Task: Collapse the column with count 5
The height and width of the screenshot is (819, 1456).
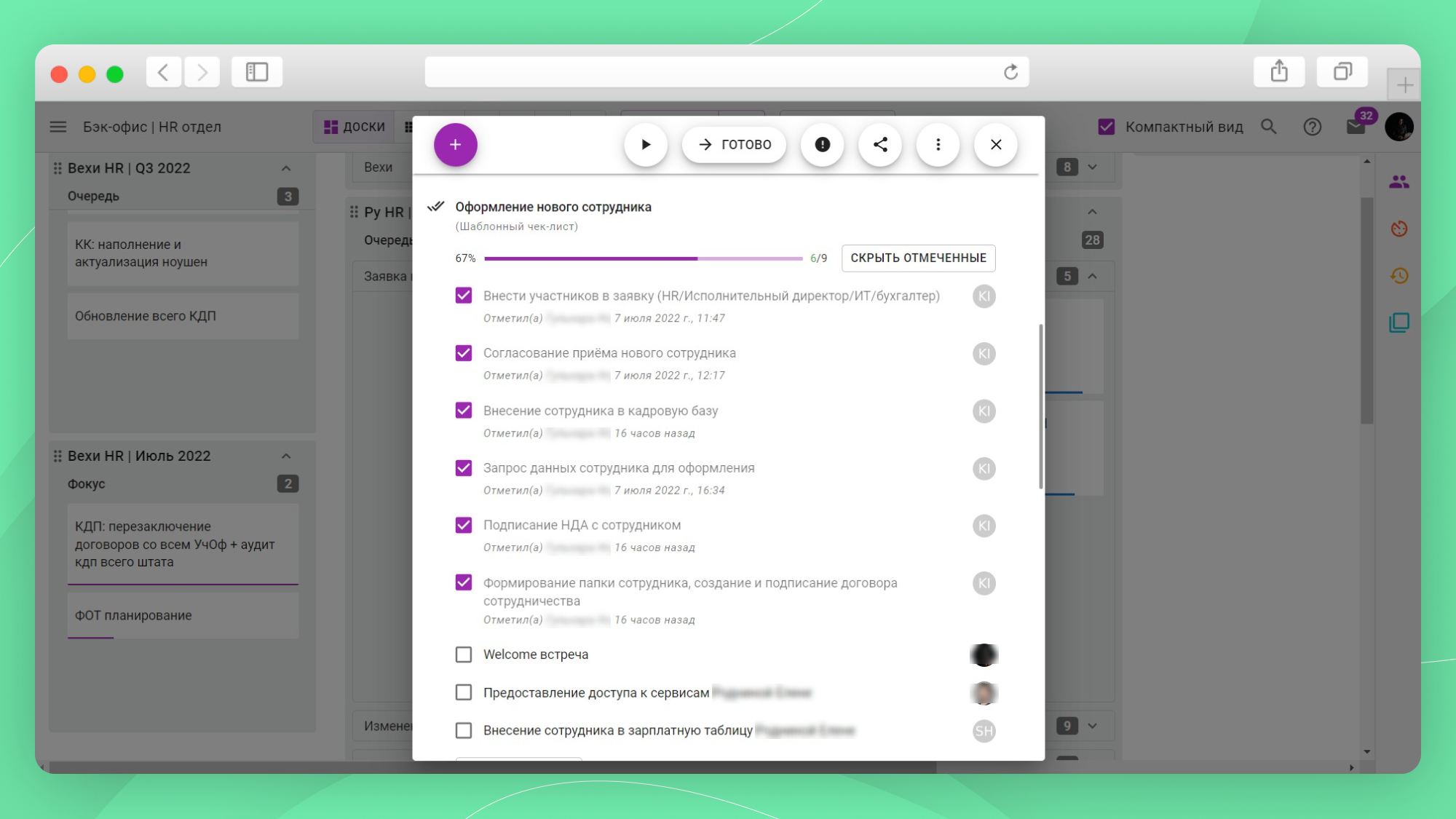Action: tap(1092, 276)
